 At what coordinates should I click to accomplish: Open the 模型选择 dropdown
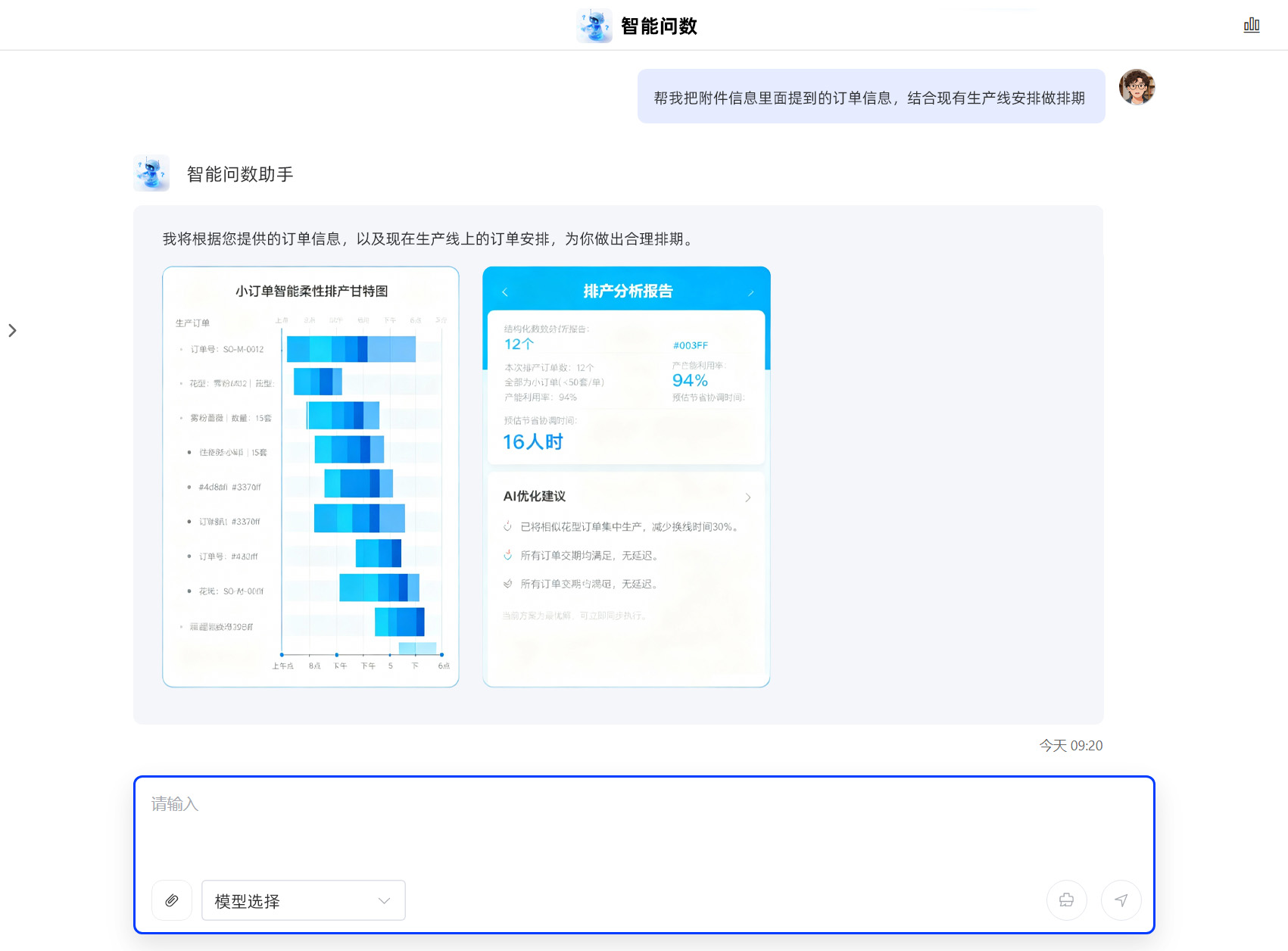(303, 900)
